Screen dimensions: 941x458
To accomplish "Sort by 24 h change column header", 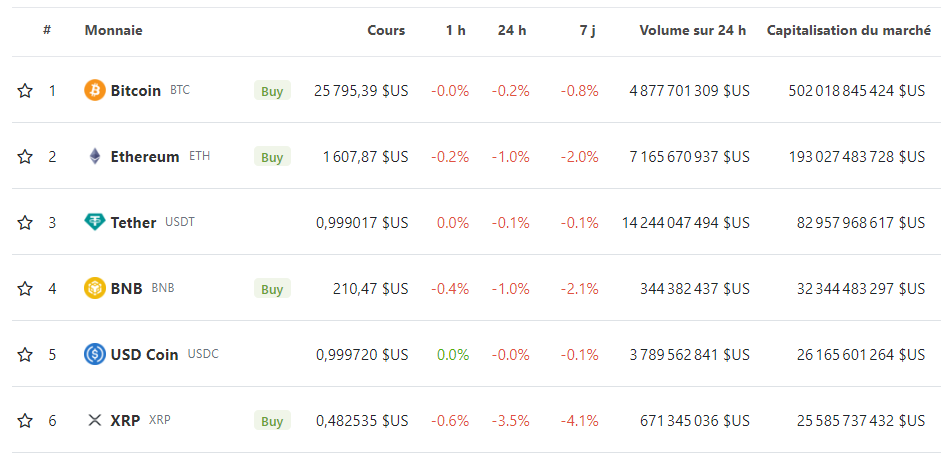I will tap(512, 30).
